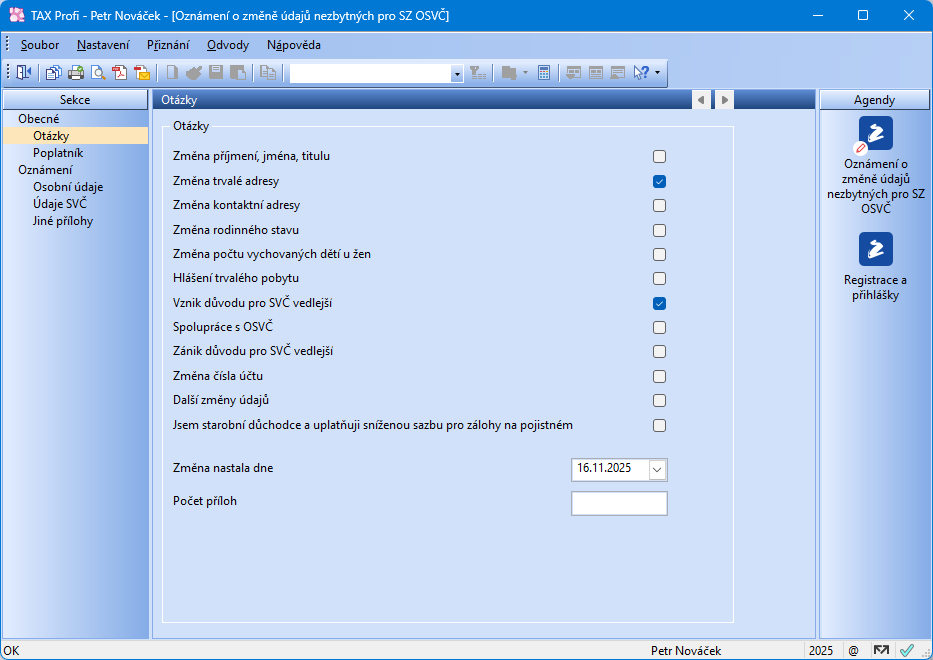
Task: Click the printer icon in toolbar
Action: click(x=76, y=73)
